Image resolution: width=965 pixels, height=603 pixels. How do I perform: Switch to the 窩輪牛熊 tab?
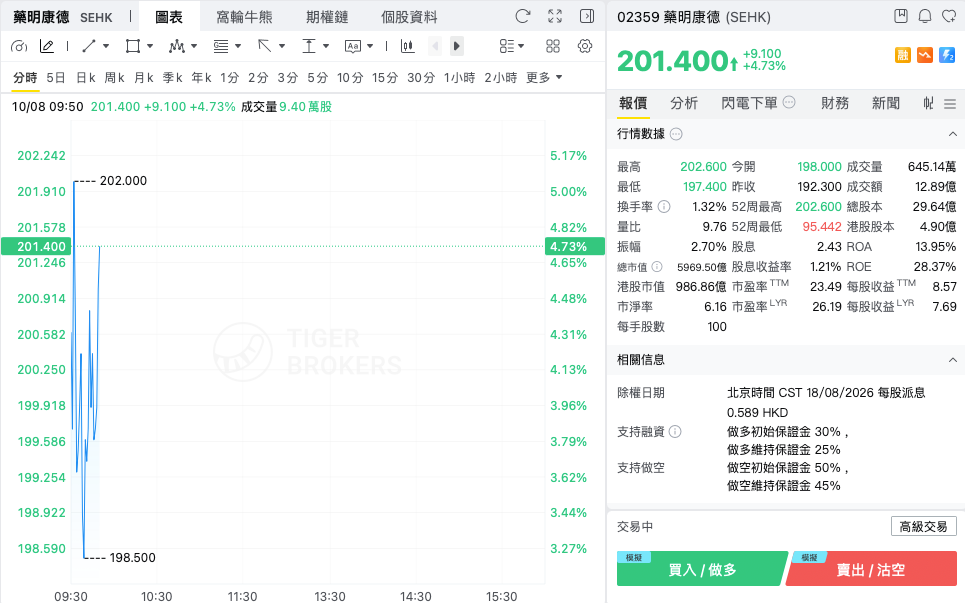244,17
